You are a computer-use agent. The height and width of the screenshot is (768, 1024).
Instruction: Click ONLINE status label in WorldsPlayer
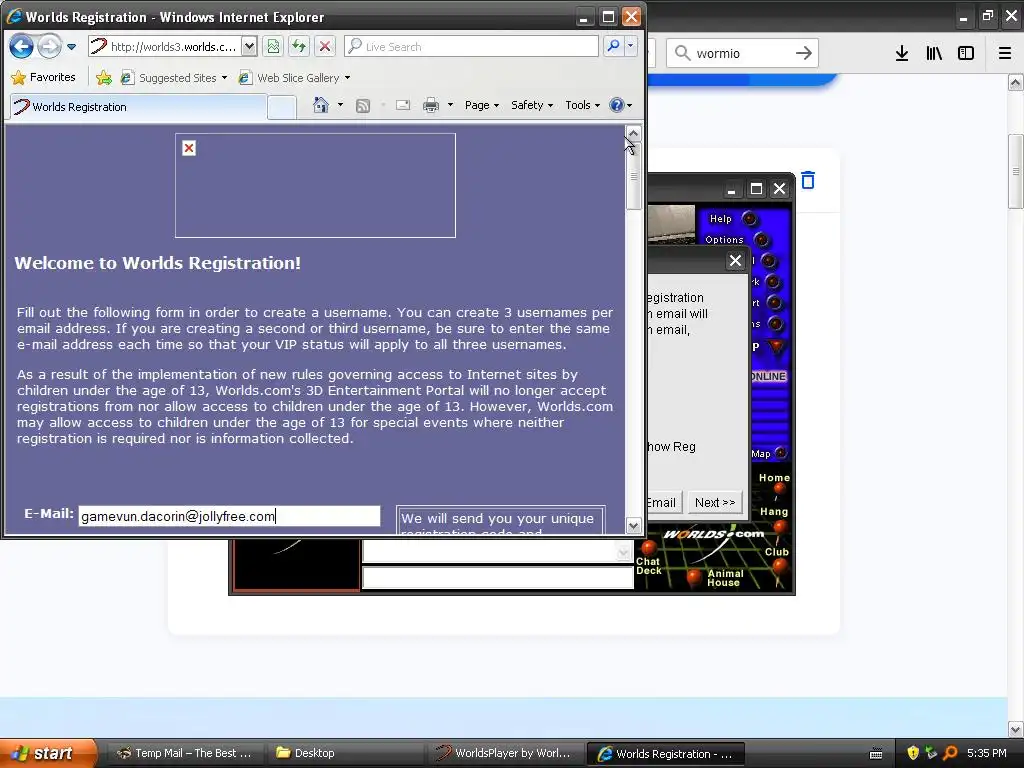tap(768, 376)
